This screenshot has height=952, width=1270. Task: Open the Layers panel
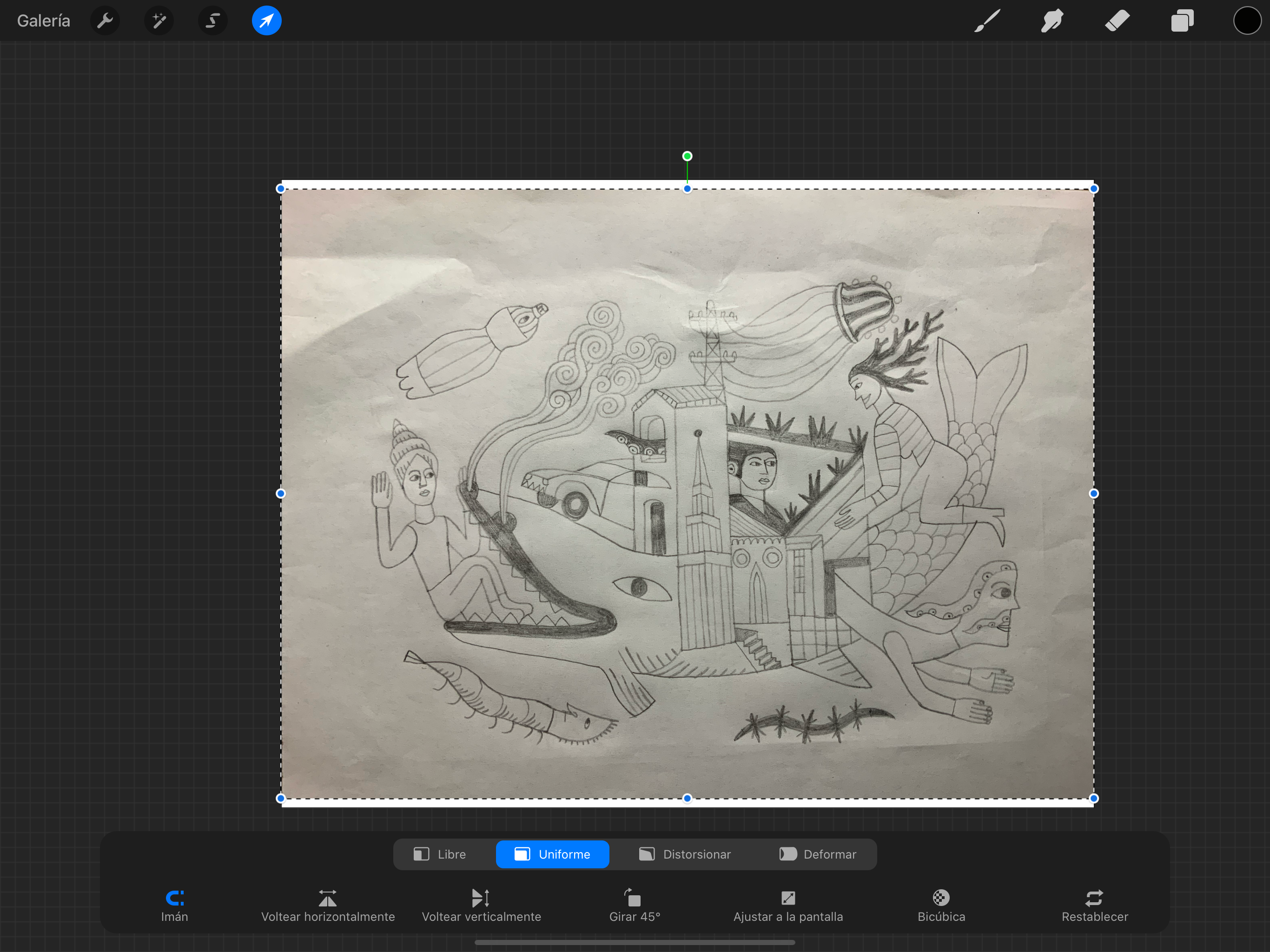click(1182, 21)
